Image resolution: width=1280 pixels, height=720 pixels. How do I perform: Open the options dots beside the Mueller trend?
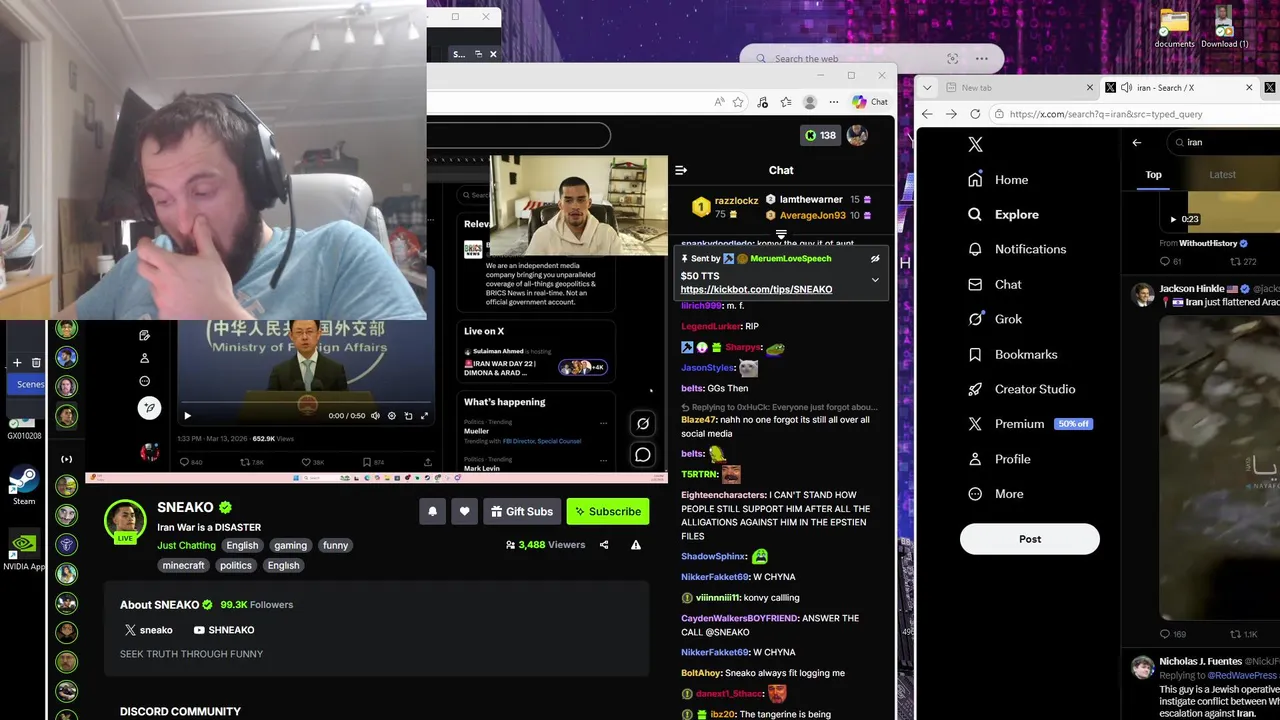[603, 422]
